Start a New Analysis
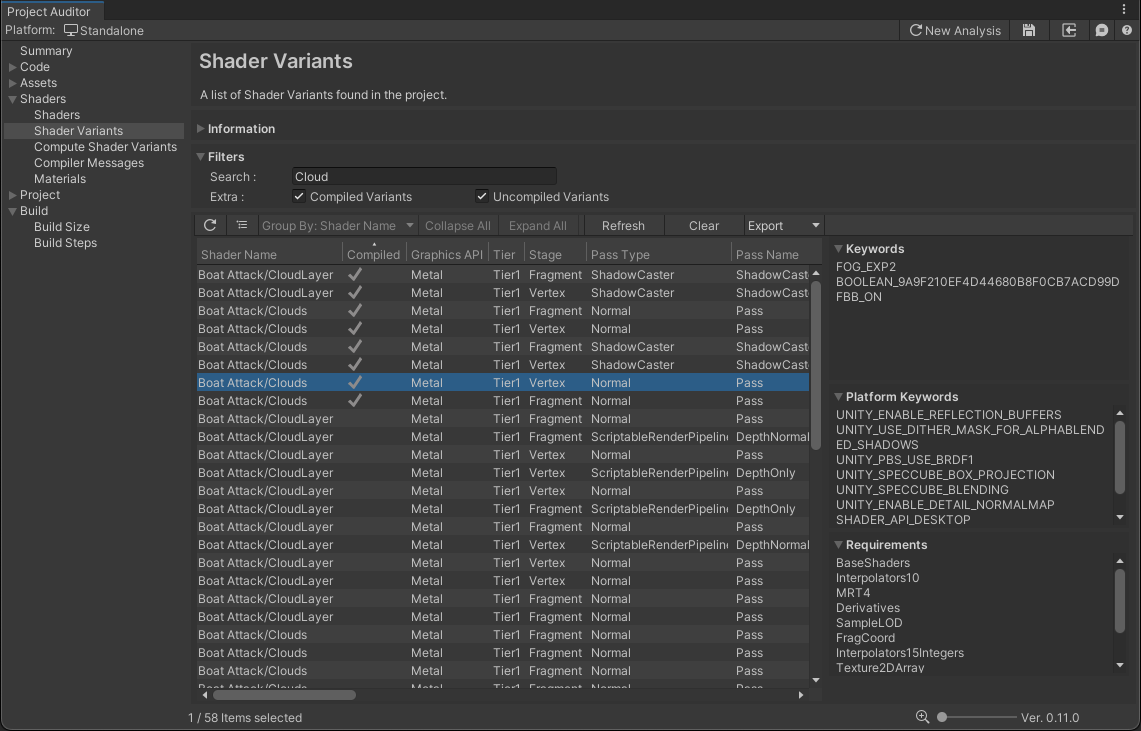1141x731 pixels. click(955, 31)
